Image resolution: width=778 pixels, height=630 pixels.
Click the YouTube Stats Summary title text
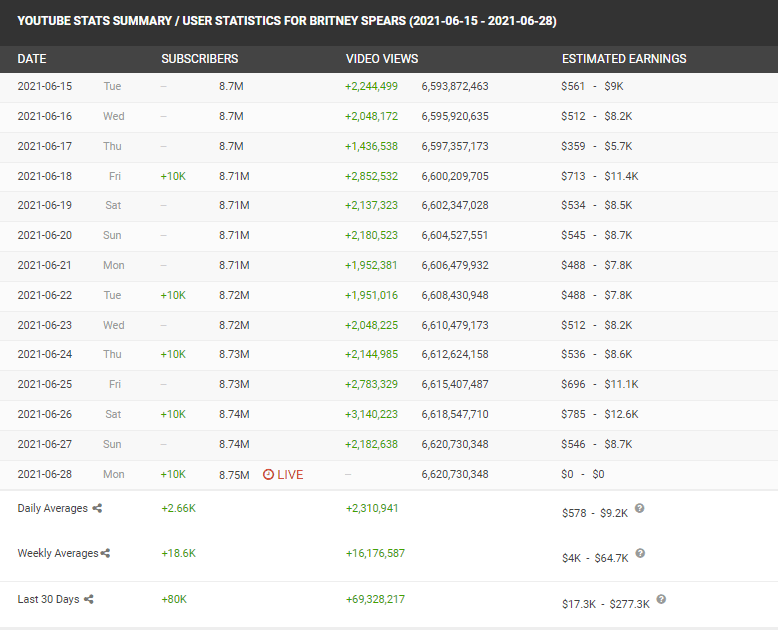tap(287, 21)
